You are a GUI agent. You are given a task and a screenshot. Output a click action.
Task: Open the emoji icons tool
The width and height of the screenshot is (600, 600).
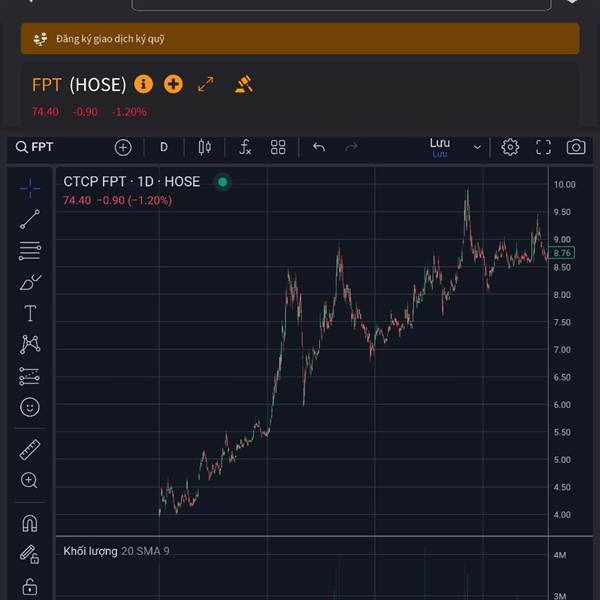pyautogui.click(x=29, y=407)
